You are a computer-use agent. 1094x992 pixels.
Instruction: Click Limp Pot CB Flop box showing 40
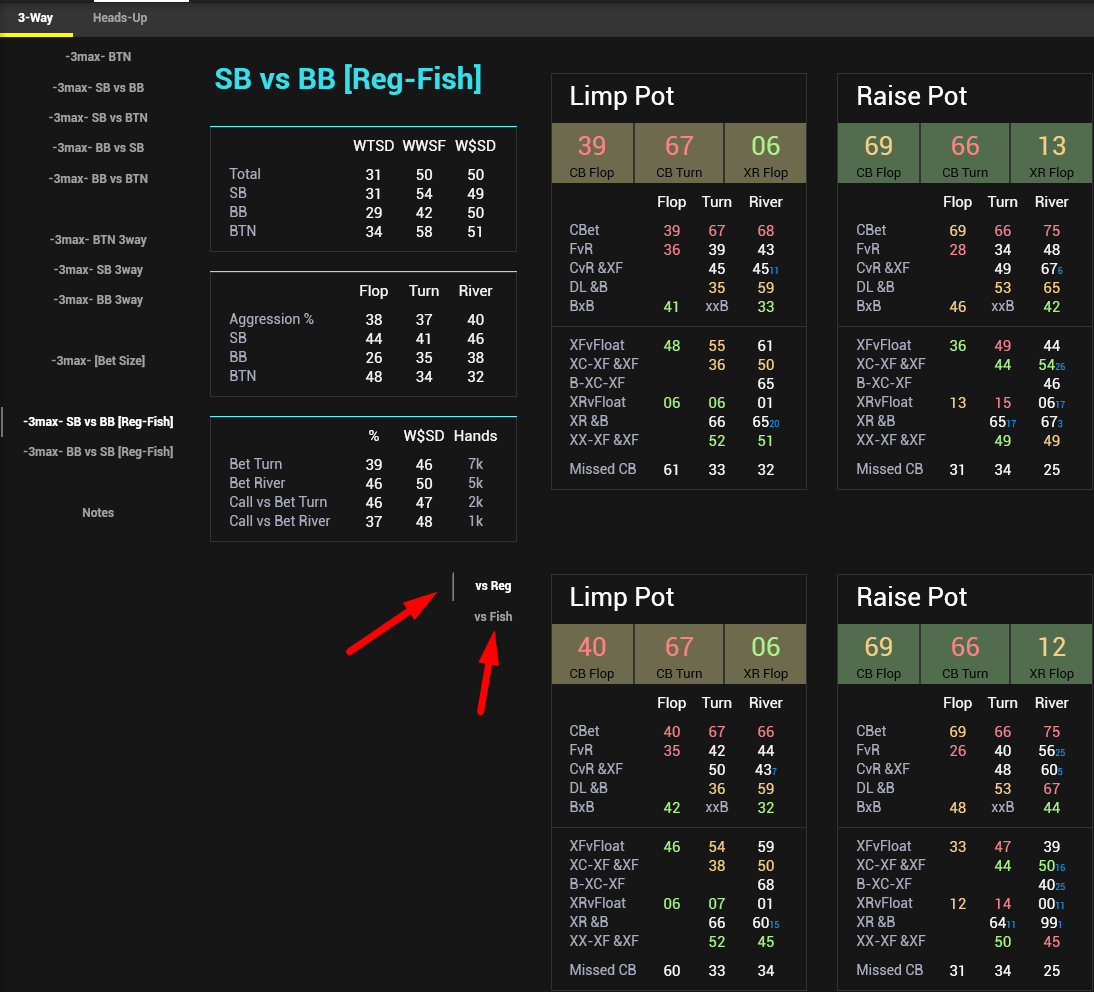[592, 654]
